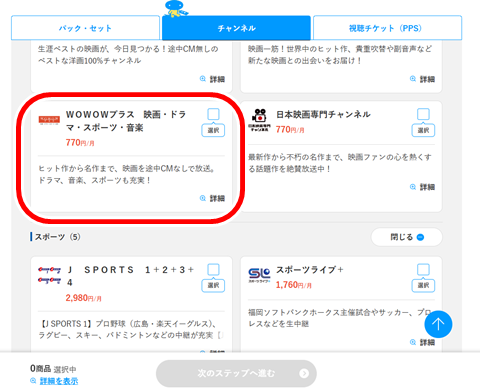Click the J SPORTS channel logo

pyautogui.click(x=49, y=275)
